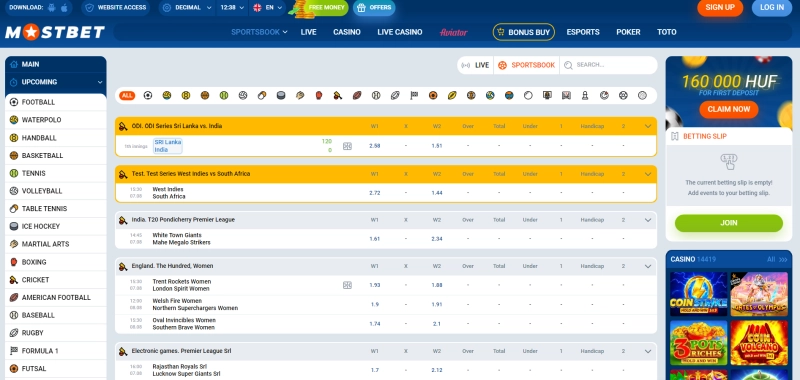Click the Ice Hockey puck sidebar icon

(x=14, y=226)
